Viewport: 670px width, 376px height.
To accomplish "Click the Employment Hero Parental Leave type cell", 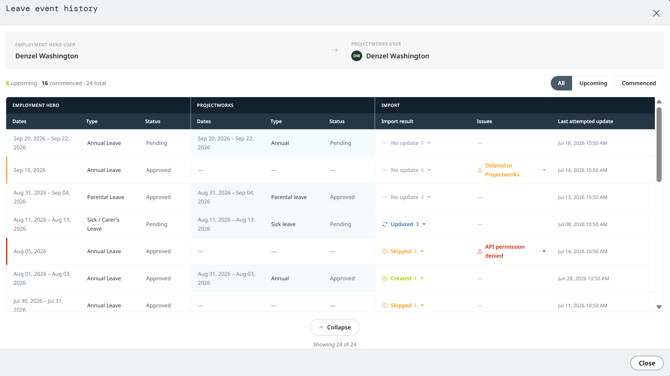I will [105, 197].
